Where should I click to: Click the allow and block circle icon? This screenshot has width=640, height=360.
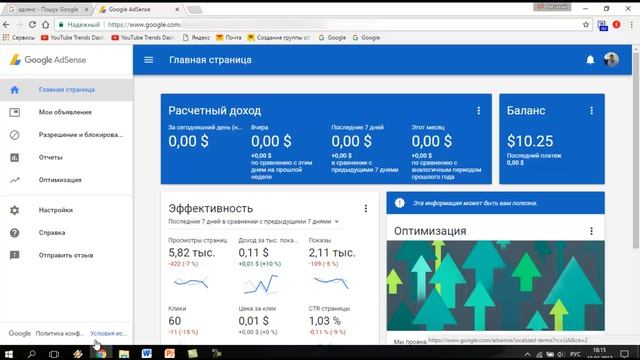(15, 135)
